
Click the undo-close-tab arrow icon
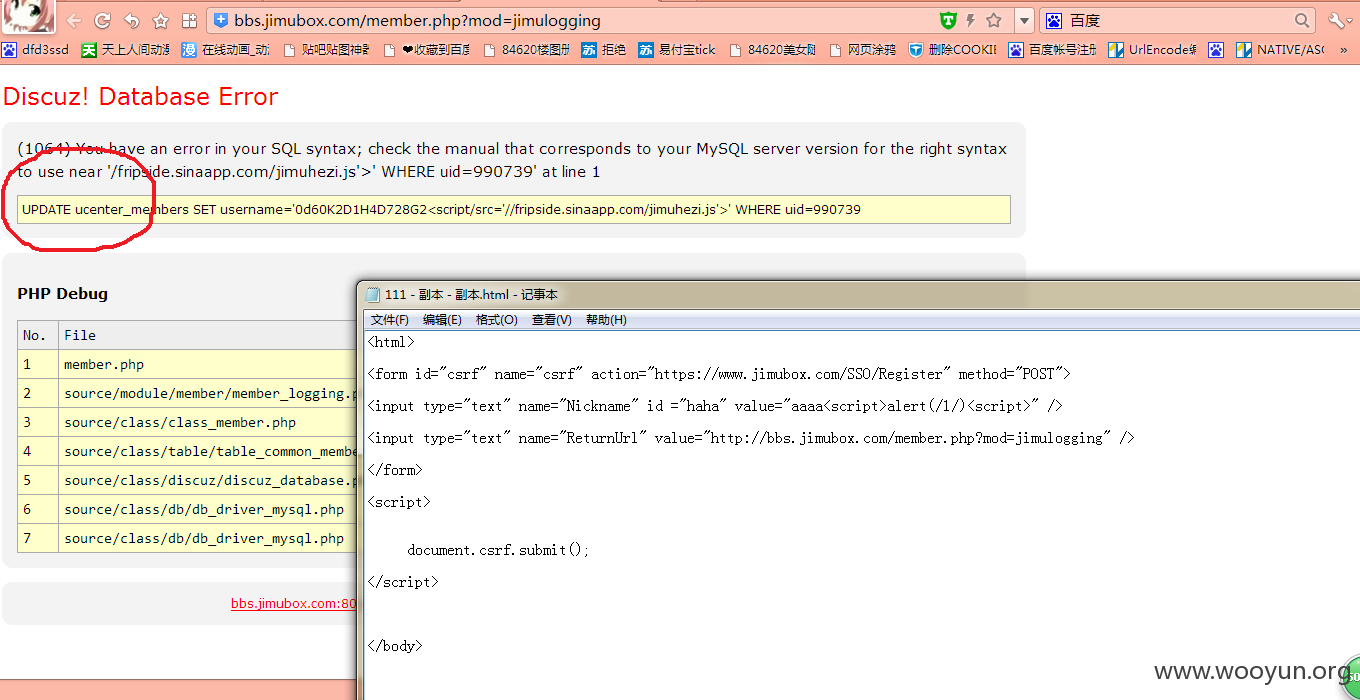(131, 20)
